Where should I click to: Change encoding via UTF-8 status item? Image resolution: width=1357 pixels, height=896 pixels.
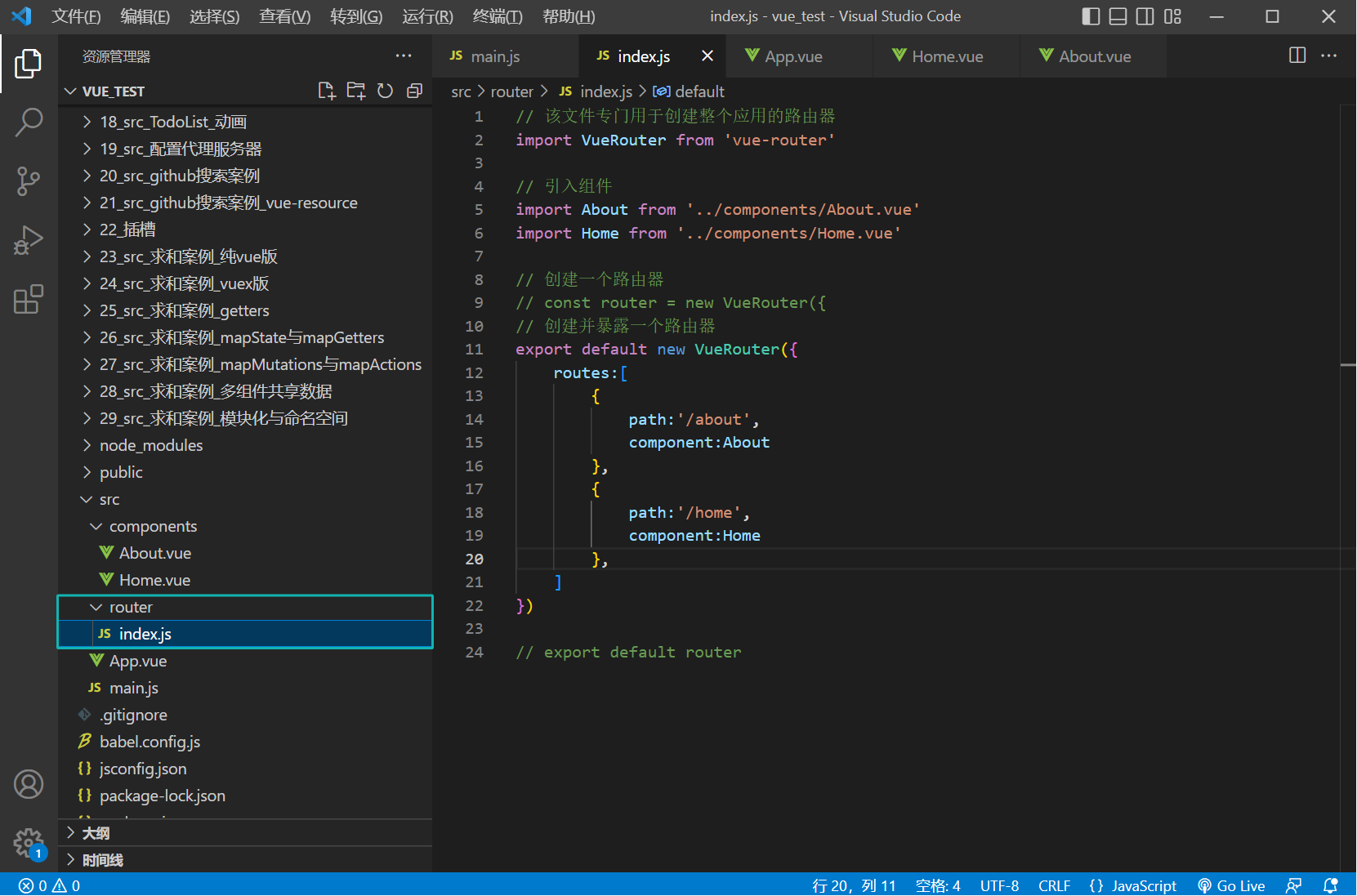coord(999,885)
